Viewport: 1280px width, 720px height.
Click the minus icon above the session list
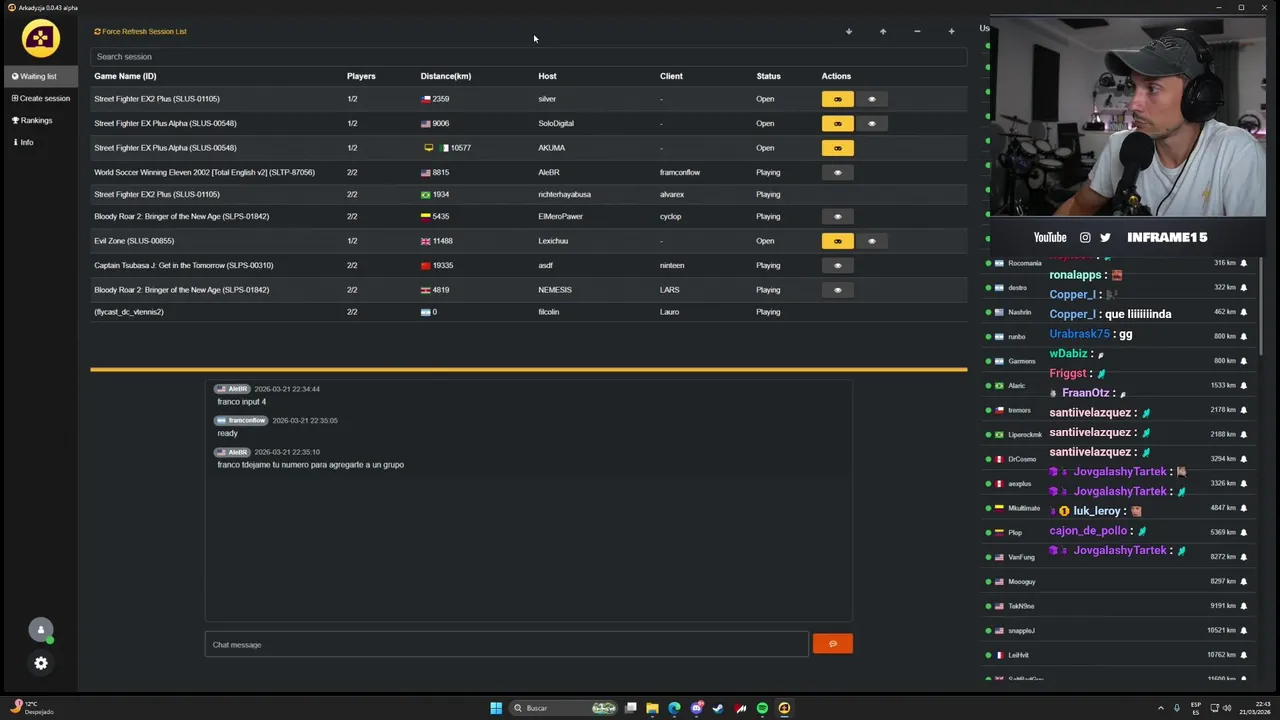coord(917,31)
